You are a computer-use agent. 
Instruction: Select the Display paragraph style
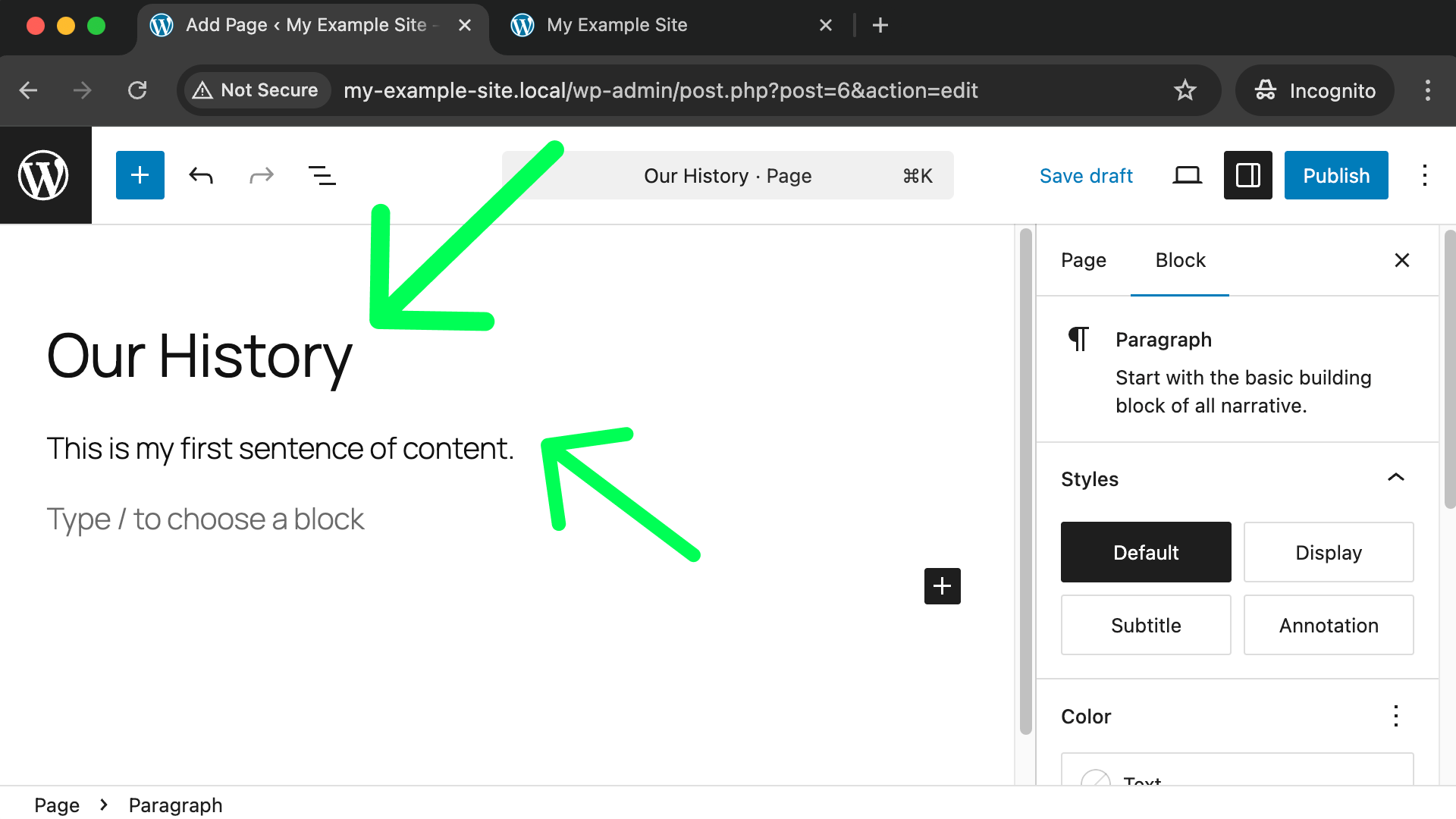point(1328,552)
